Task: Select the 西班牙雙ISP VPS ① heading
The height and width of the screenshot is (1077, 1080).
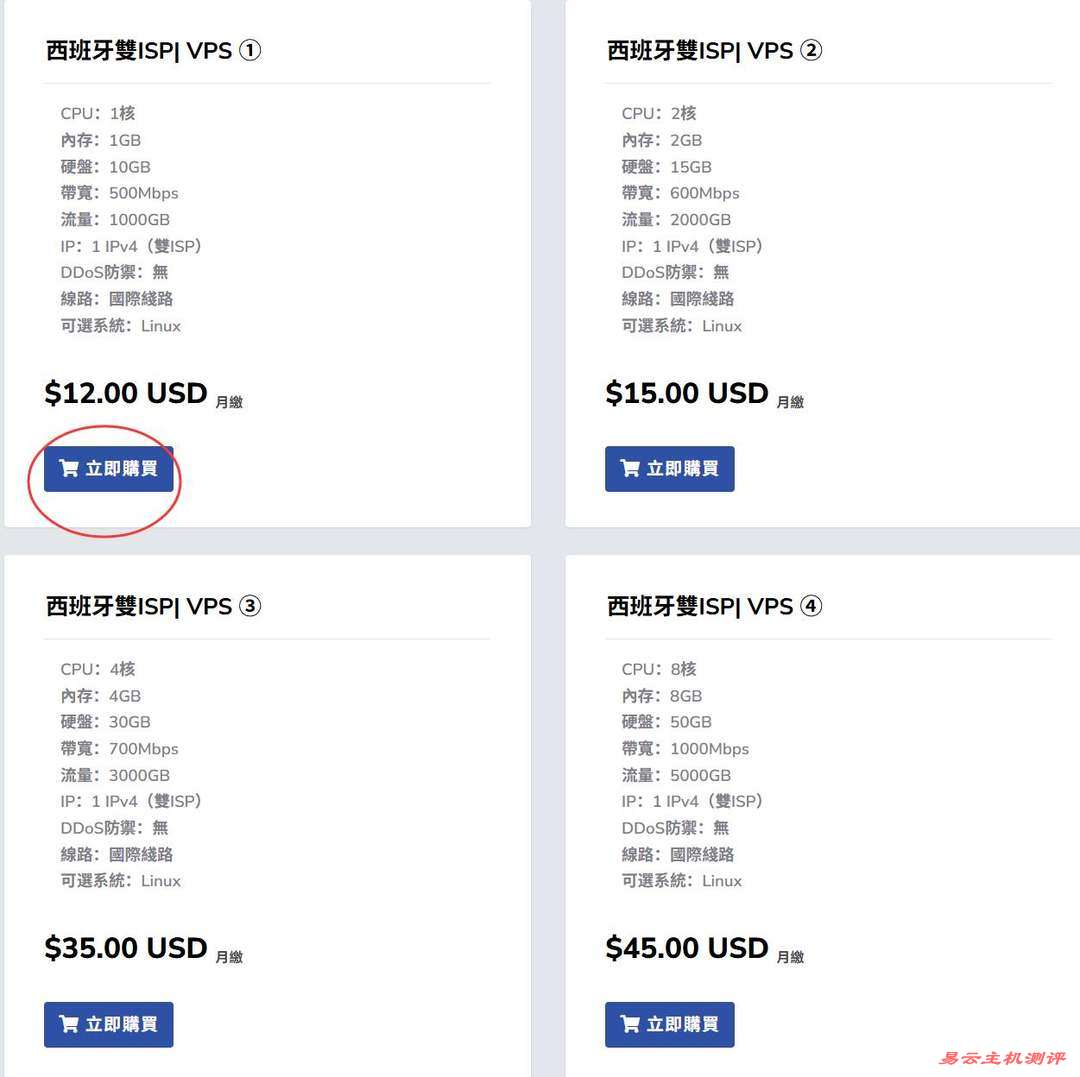Action: pos(151,50)
